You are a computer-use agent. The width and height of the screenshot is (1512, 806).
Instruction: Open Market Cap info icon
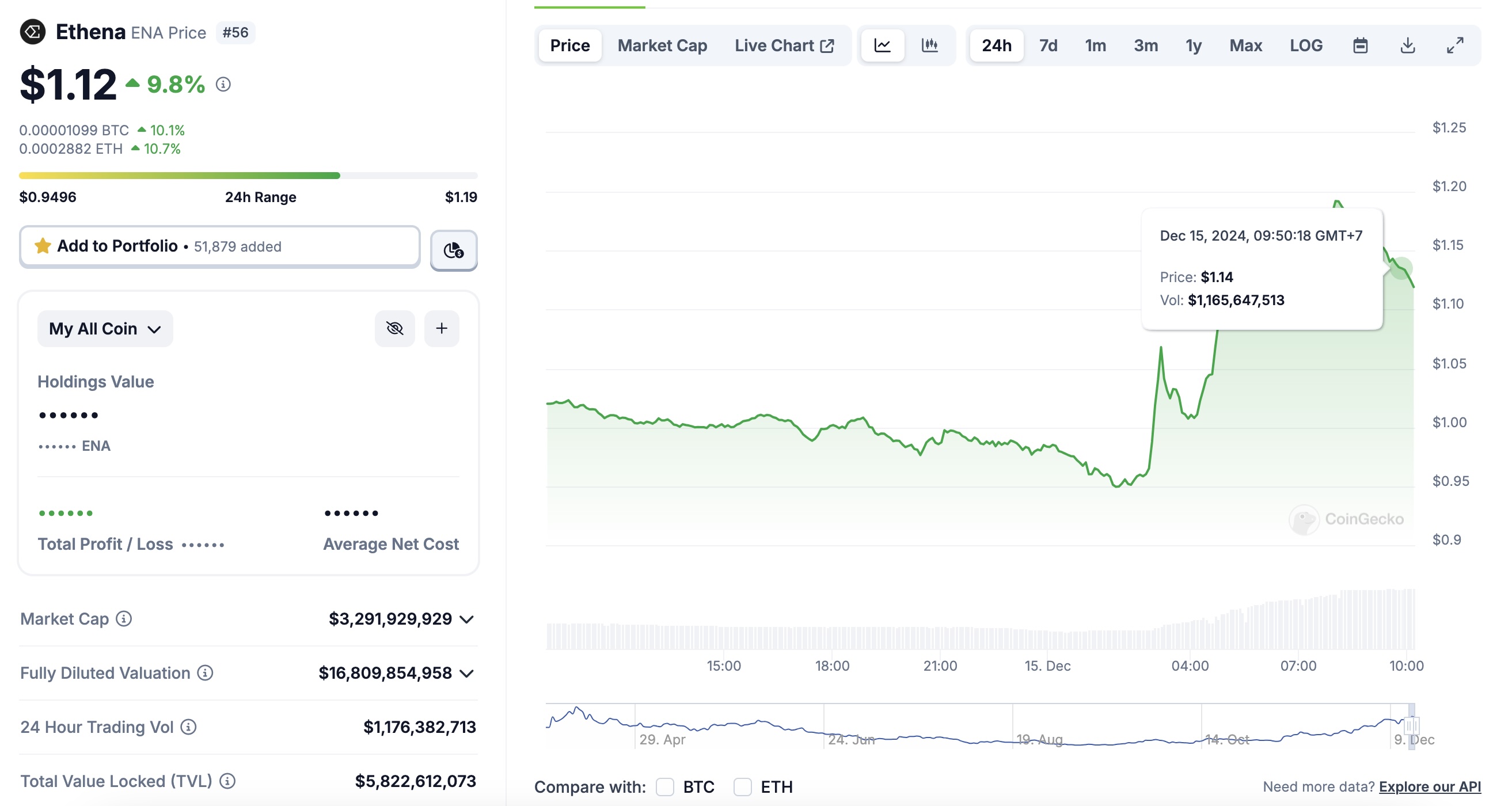(x=124, y=619)
